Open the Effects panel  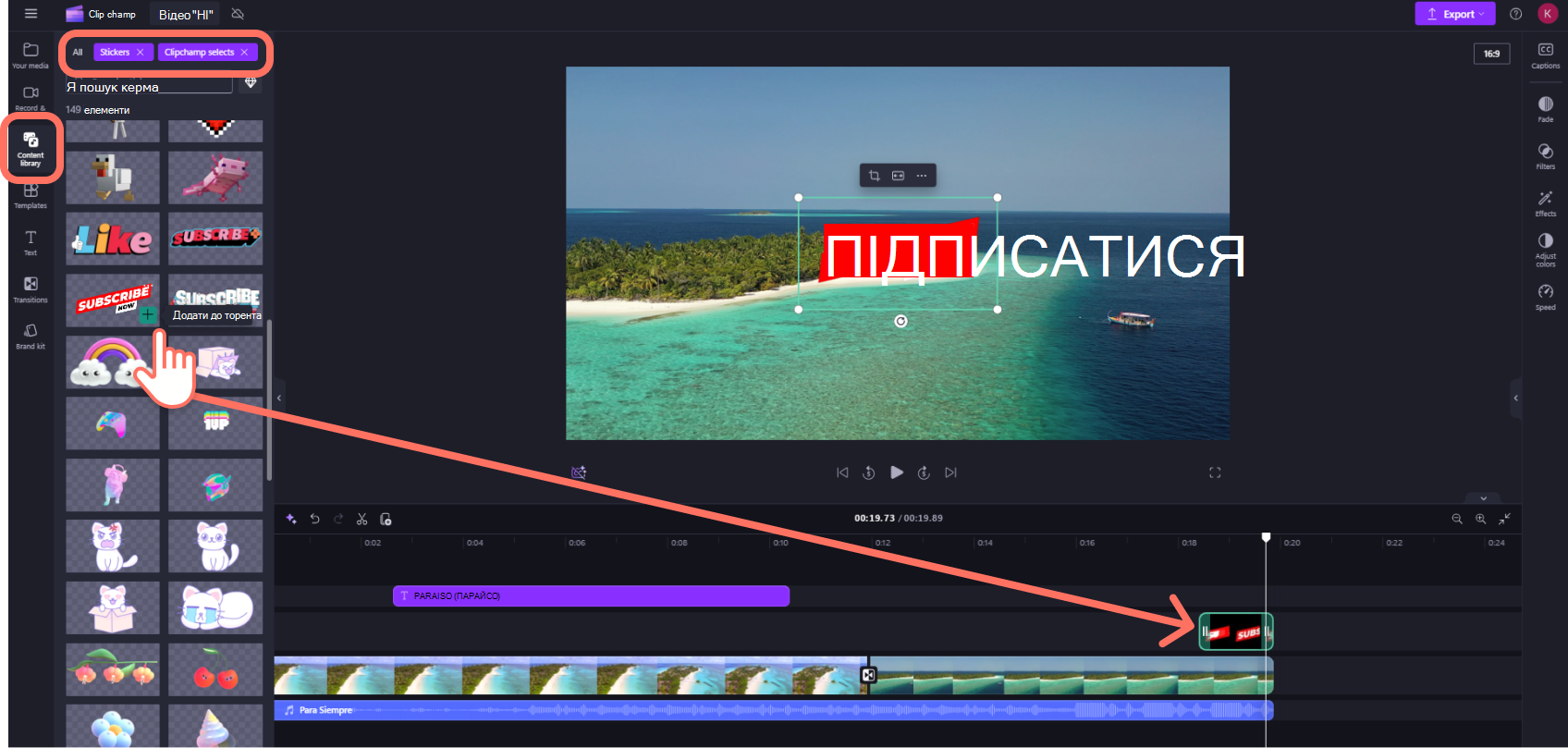tap(1545, 203)
